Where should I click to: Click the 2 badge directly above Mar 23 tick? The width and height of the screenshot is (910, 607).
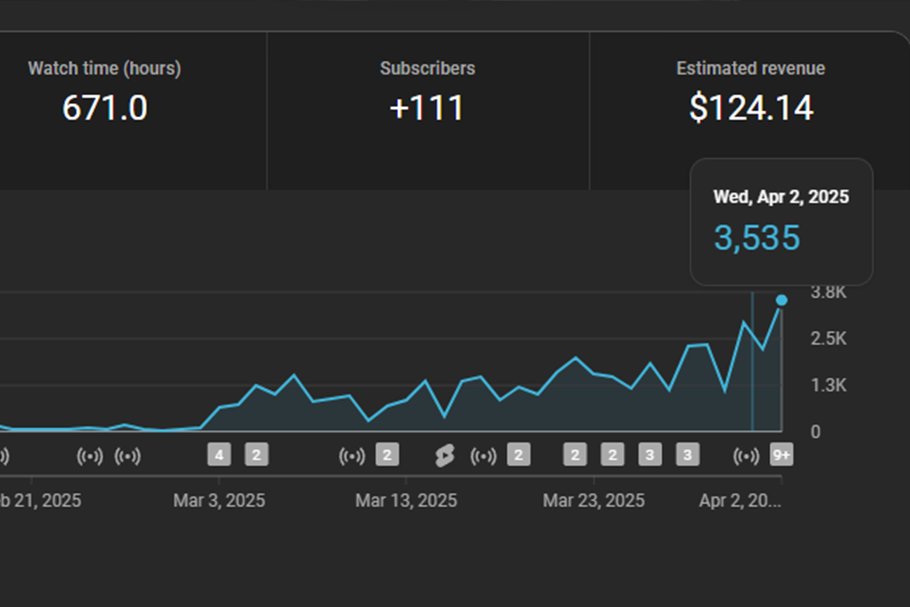575,456
